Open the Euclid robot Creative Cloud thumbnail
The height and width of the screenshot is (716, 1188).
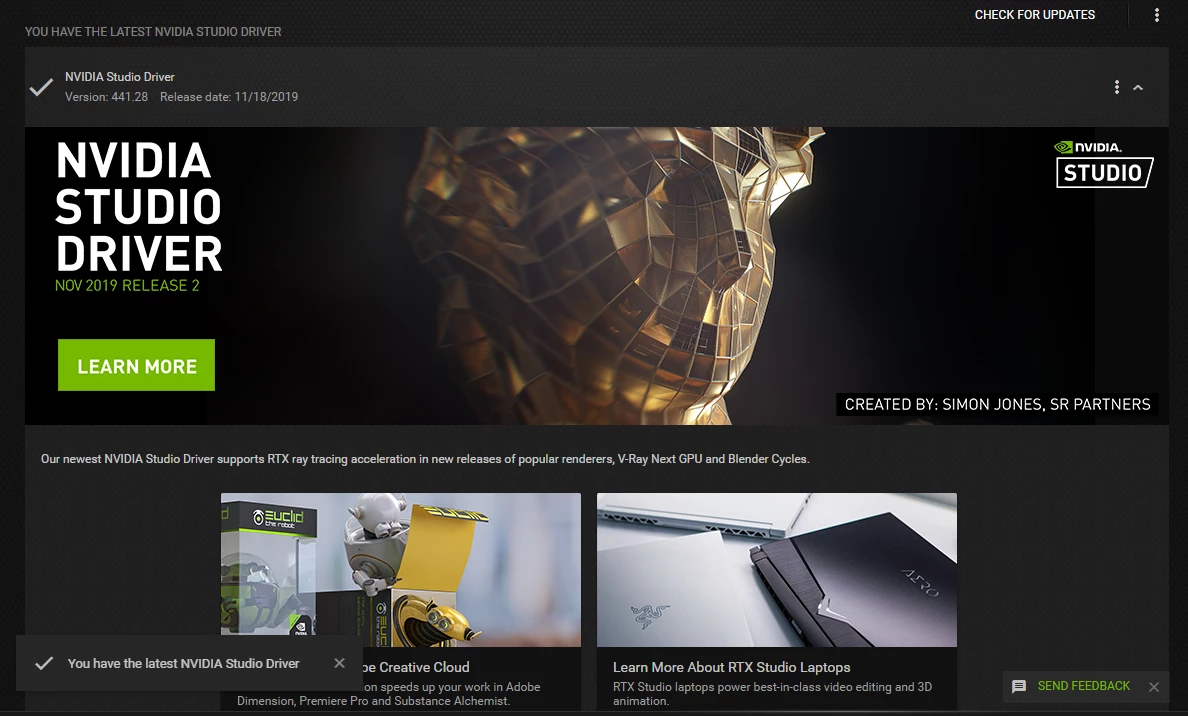(x=401, y=570)
